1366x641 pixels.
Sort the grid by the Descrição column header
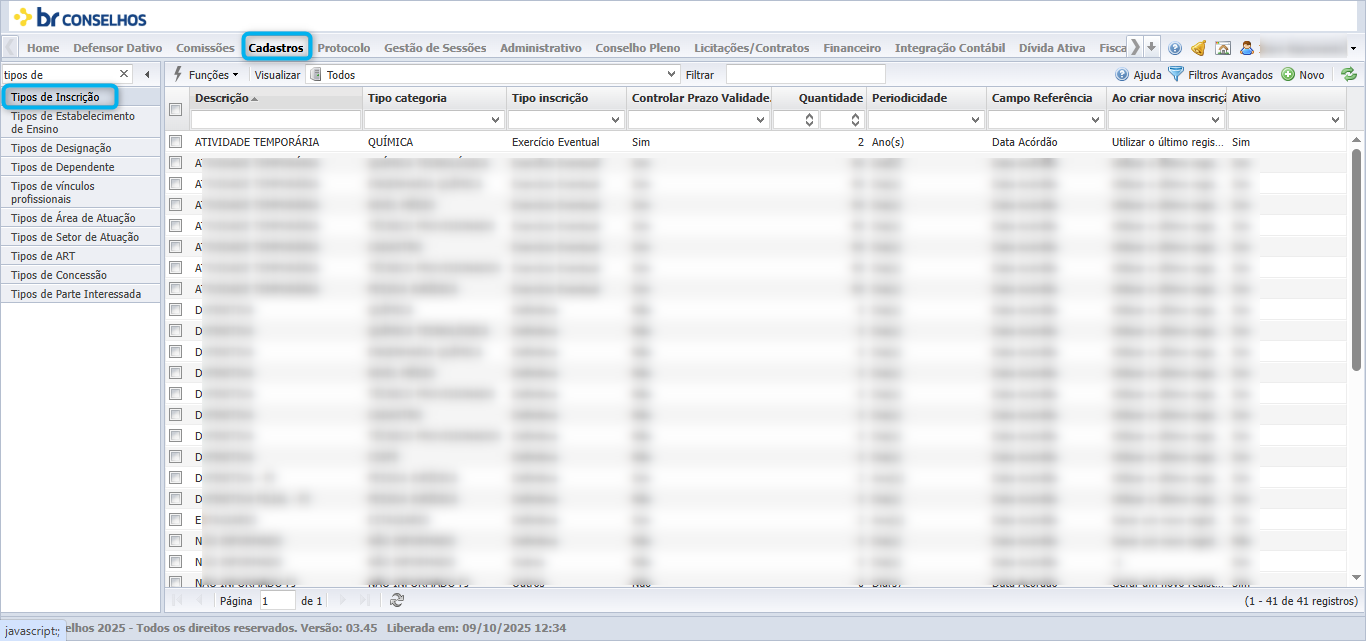pos(276,98)
